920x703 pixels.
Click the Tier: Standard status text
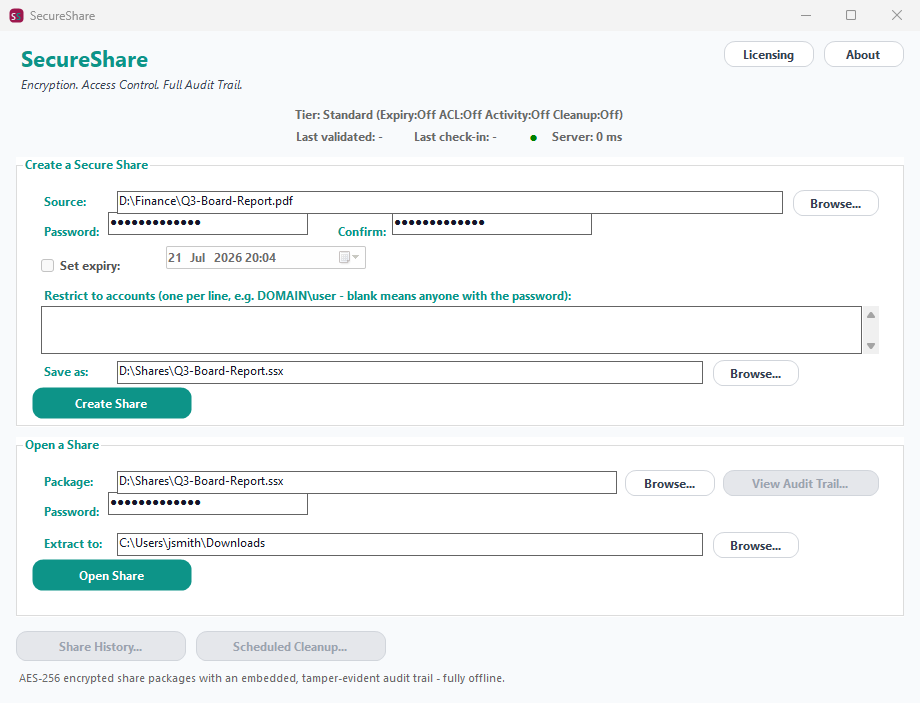point(459,115)
